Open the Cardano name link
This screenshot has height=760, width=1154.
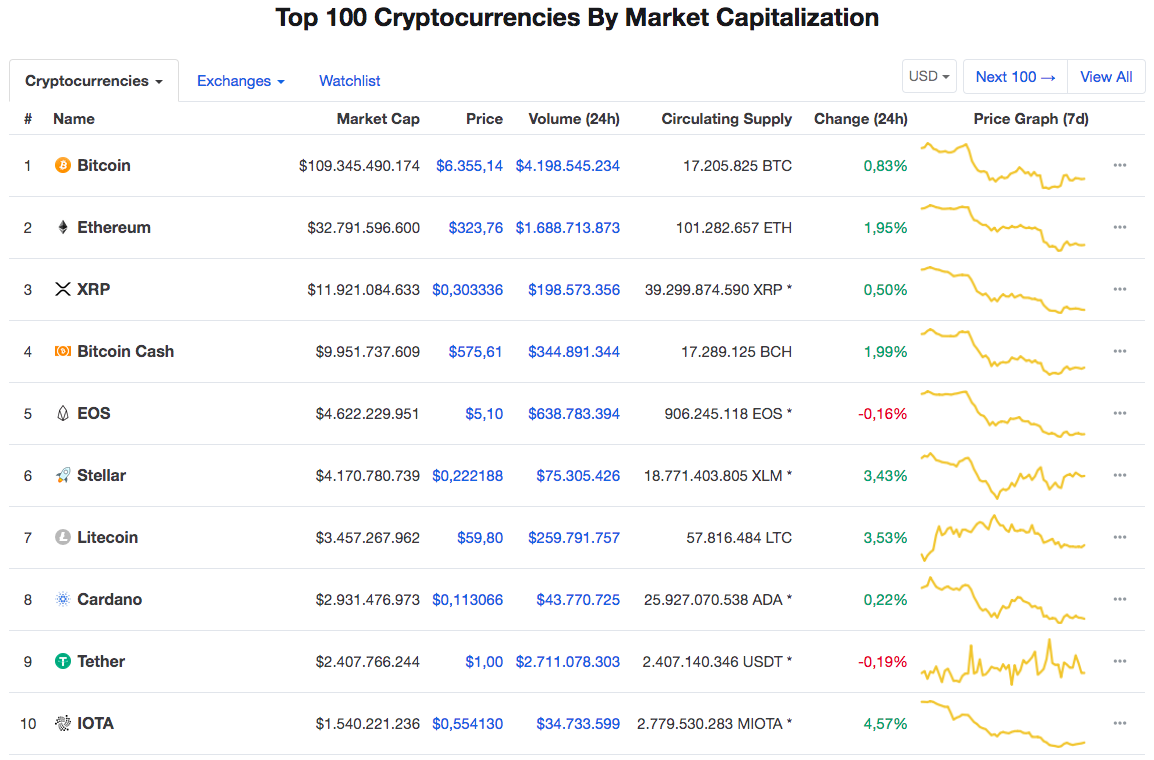point(110,600)
